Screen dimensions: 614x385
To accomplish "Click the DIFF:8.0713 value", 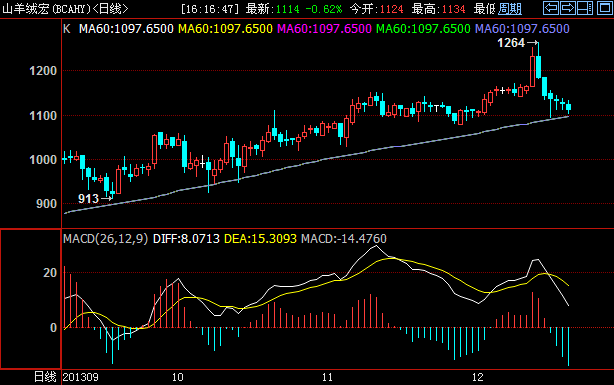I will (186, 239).
